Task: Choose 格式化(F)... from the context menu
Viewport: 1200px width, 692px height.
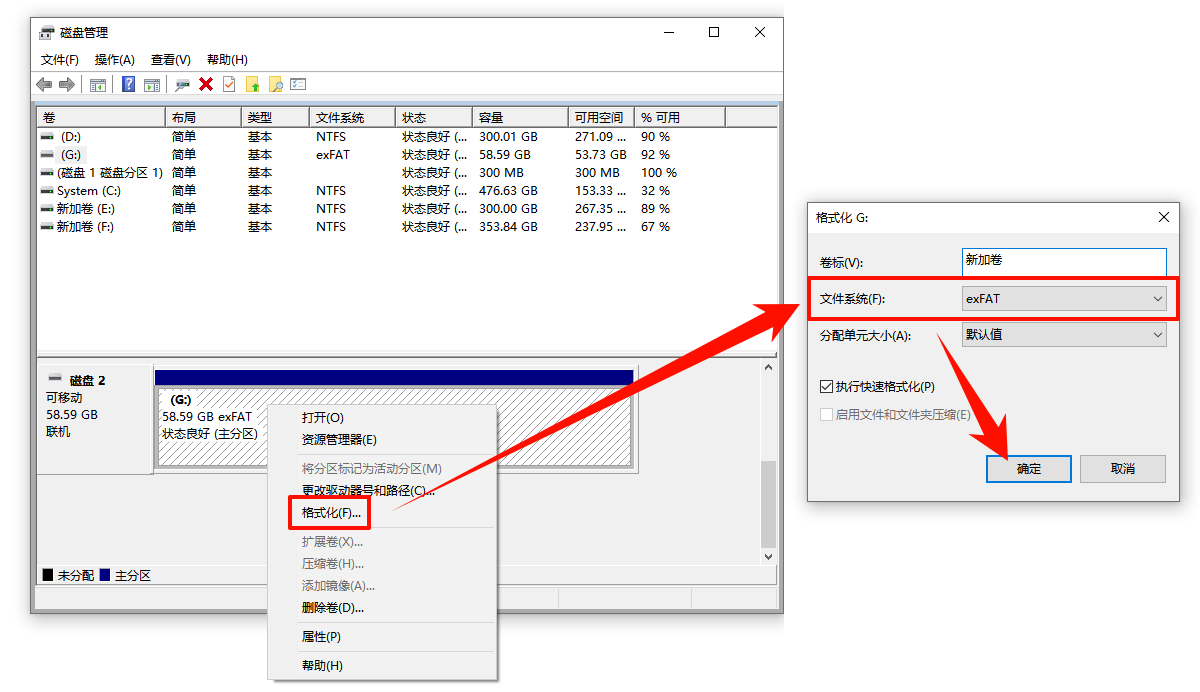Action: (x=331, y=513)
